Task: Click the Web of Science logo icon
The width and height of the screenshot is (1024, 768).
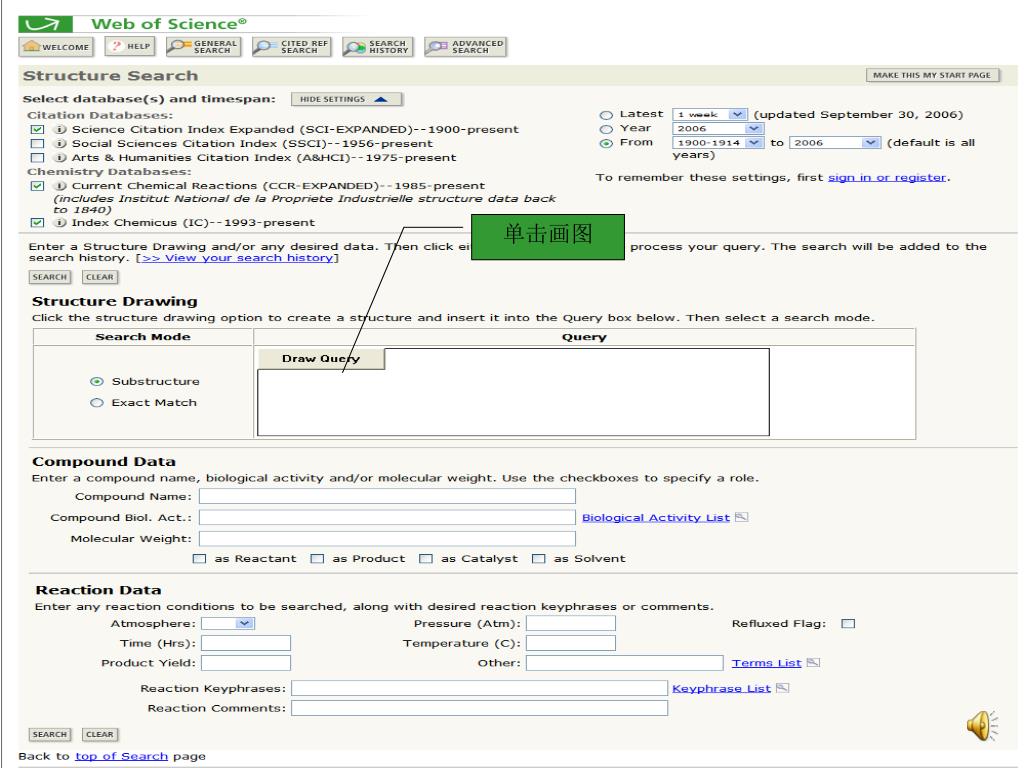Action: tap(45, 24)
